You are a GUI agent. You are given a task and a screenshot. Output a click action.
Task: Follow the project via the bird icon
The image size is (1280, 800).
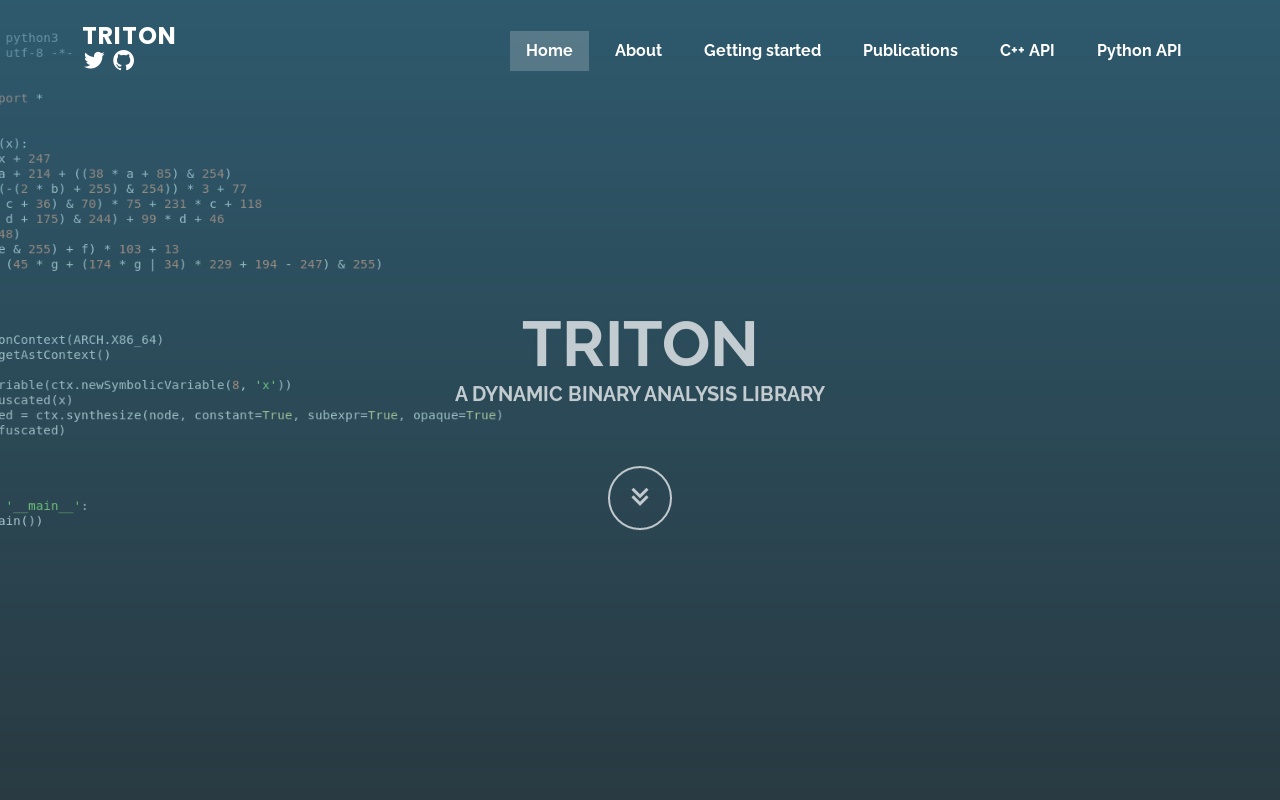(x=94, y=61)
